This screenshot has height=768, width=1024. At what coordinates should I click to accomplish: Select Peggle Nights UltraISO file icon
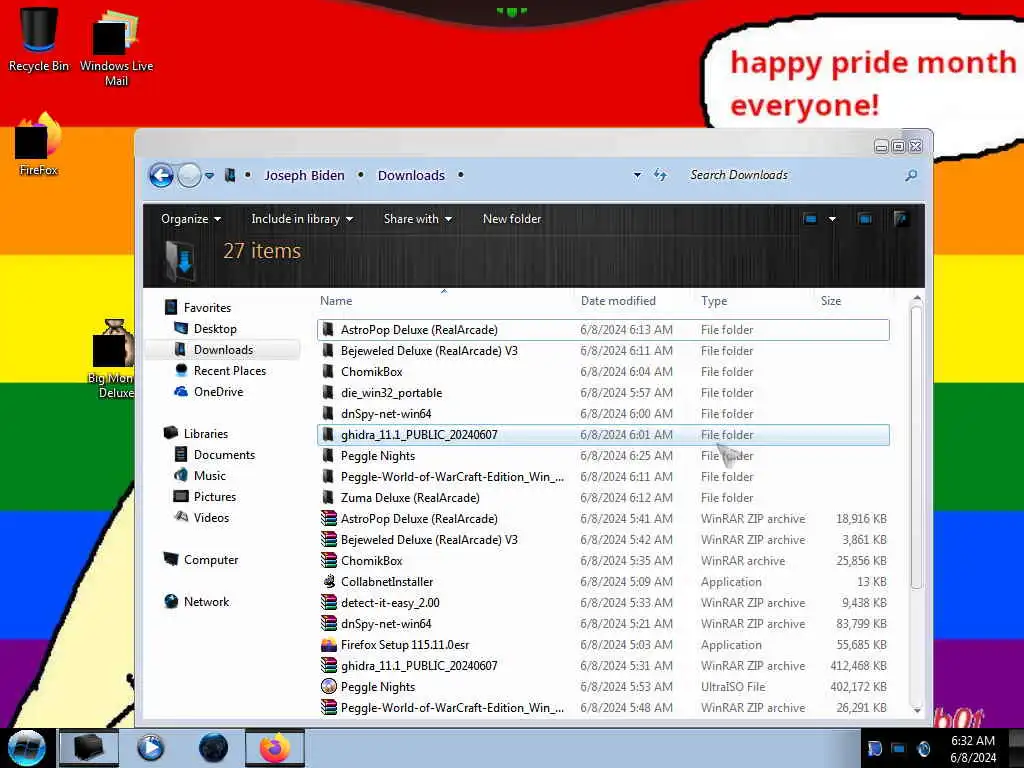pyautogui.click(x=329, y=686)
